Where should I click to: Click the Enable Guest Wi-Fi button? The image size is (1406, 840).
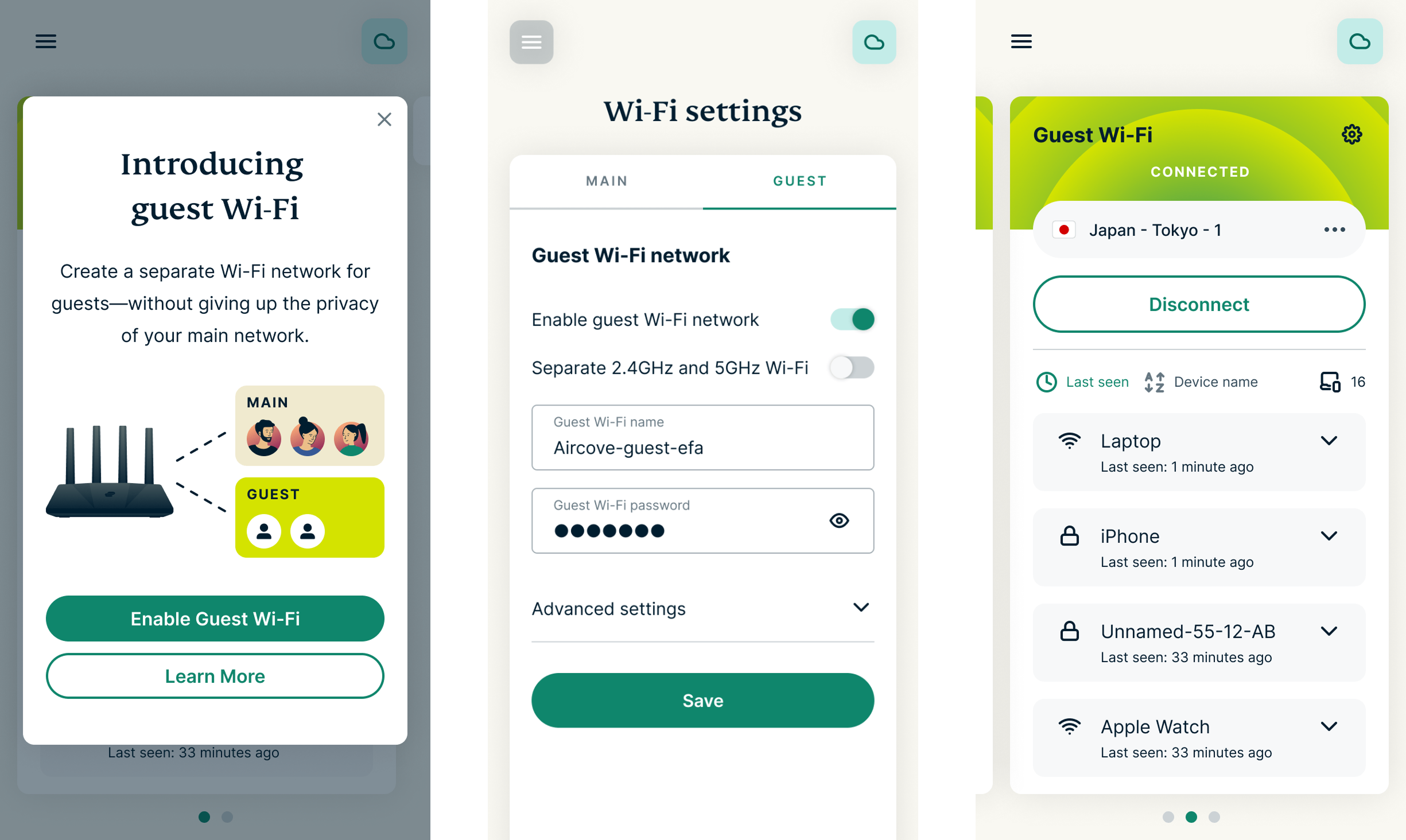click(x=215, y=617)
